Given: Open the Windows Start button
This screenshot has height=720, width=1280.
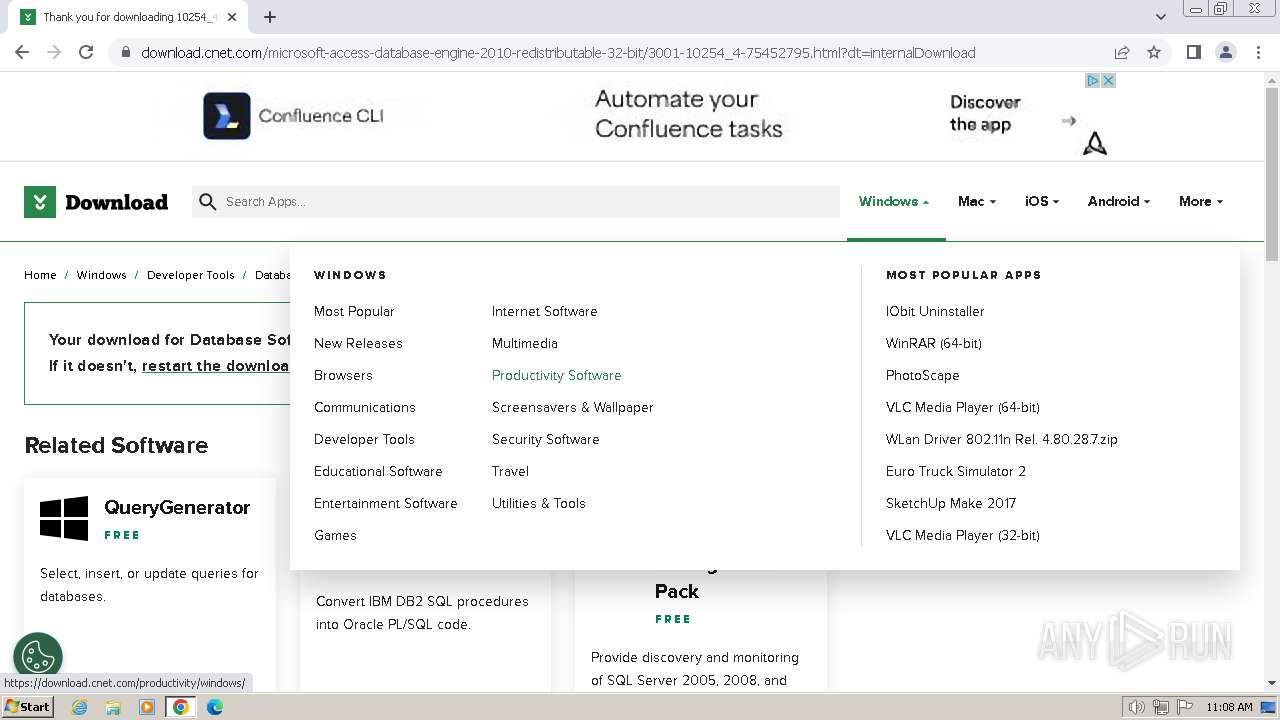Looking at the screenshot, I should (x=27, y=707).
